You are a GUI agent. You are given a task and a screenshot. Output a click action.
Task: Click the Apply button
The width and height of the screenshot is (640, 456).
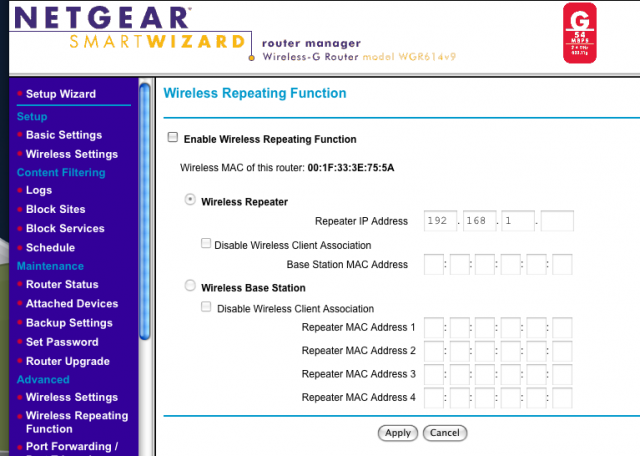pyautogui.click(x=398, y=433)
